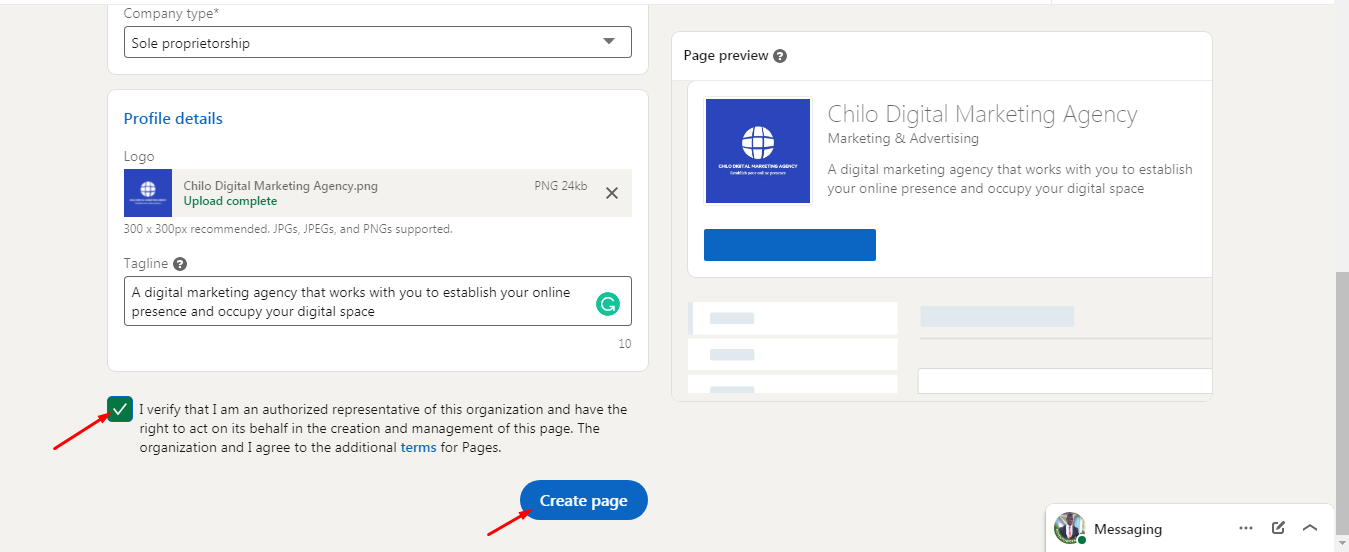Compose a new message icon

point(1278,528)
